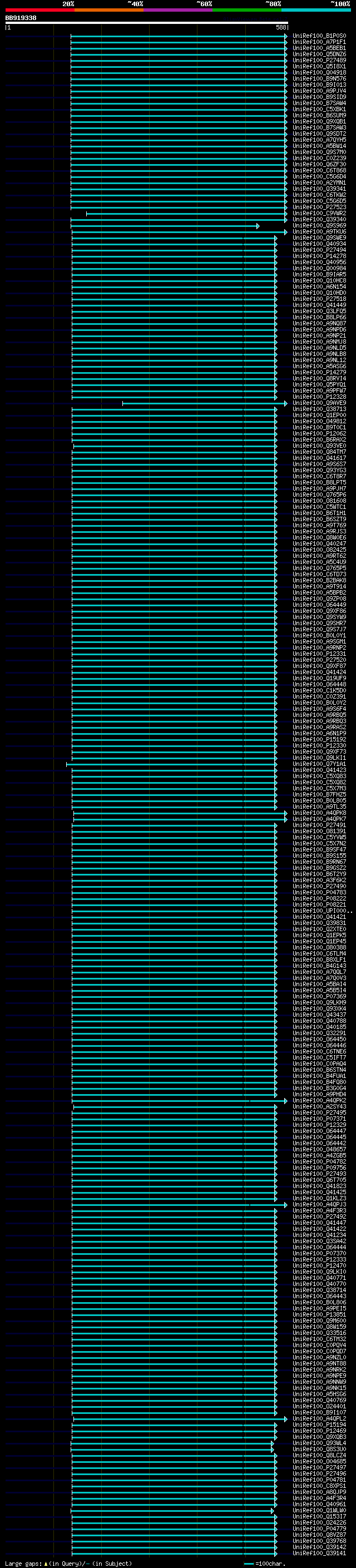356x1568 pixels.
Task: Select the UniRef100_P27491 label
Action: pyautogui.click(x=319, y=825)
